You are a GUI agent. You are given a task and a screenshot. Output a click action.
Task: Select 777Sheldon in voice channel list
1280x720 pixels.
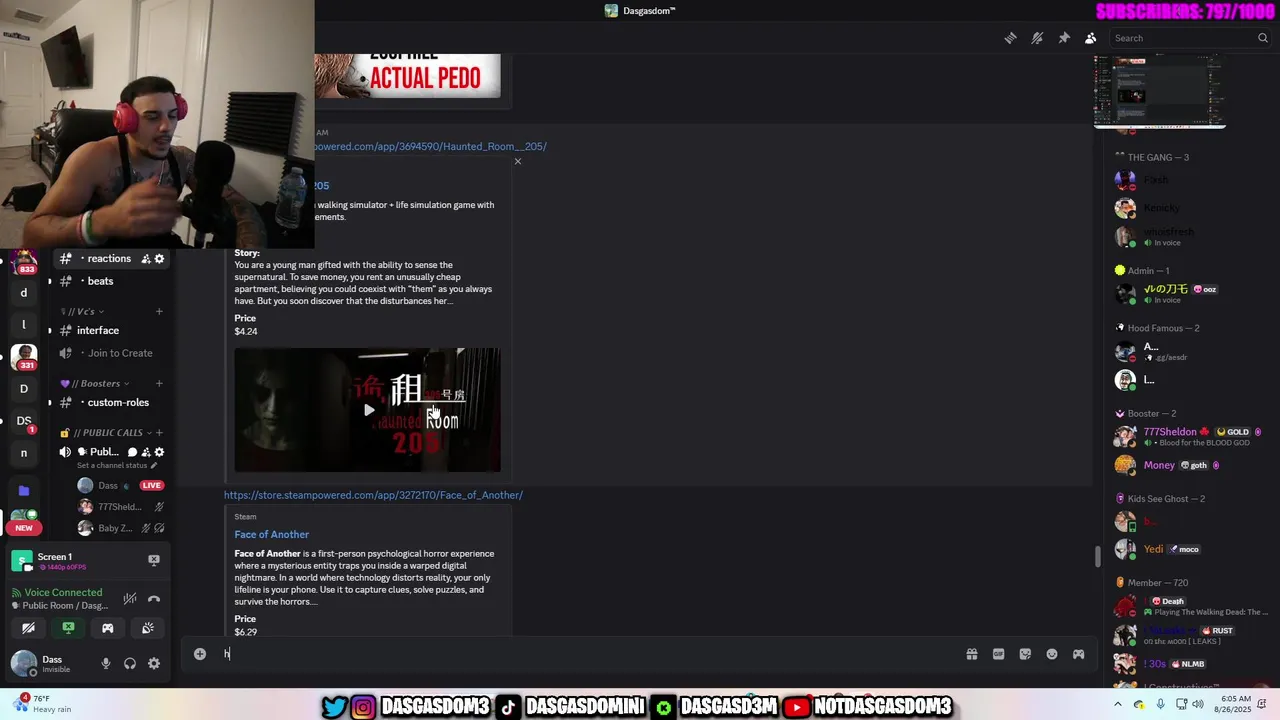pos(120,507)
